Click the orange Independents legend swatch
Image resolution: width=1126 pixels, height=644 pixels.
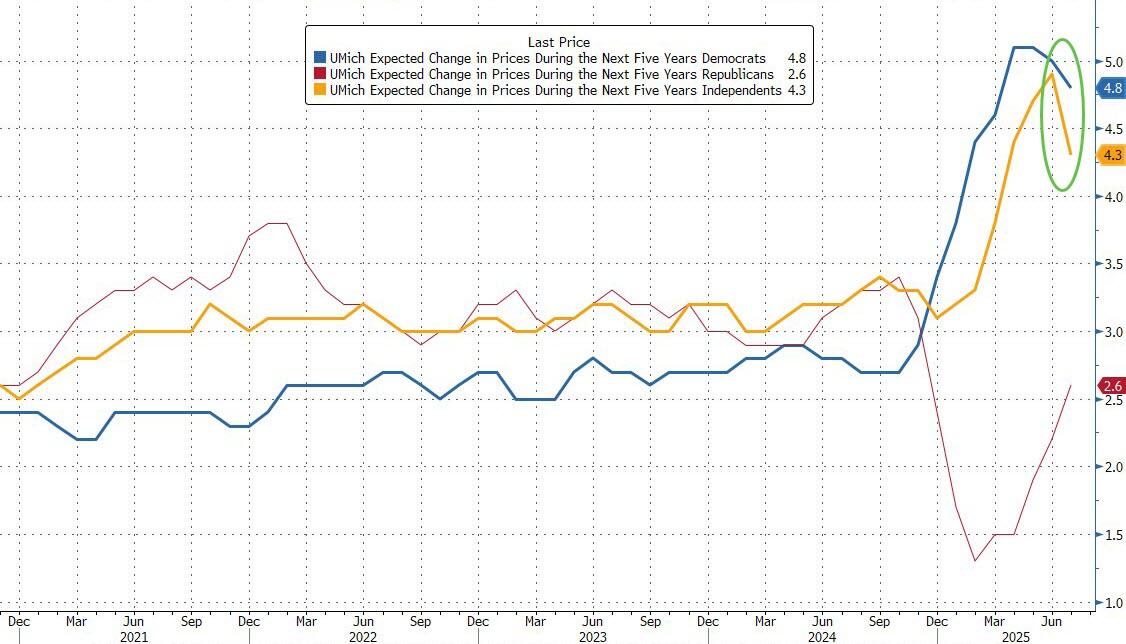coord(320,91)
